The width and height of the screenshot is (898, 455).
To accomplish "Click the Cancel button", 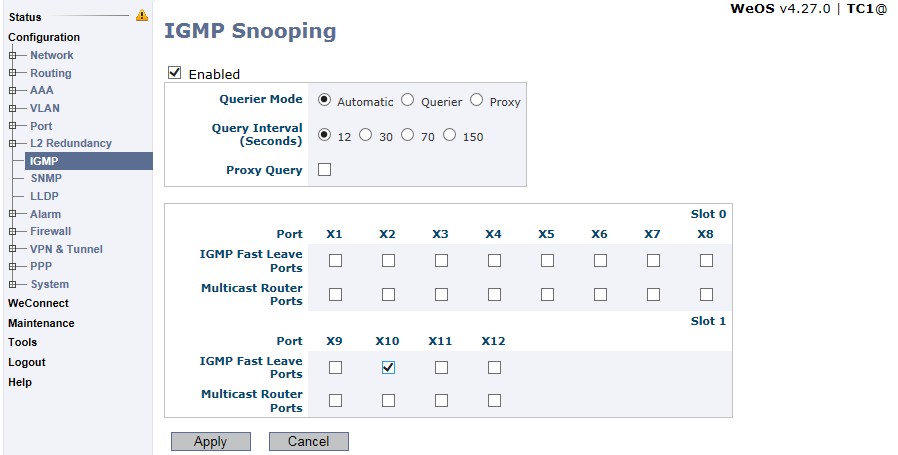I will click(309, 441).
